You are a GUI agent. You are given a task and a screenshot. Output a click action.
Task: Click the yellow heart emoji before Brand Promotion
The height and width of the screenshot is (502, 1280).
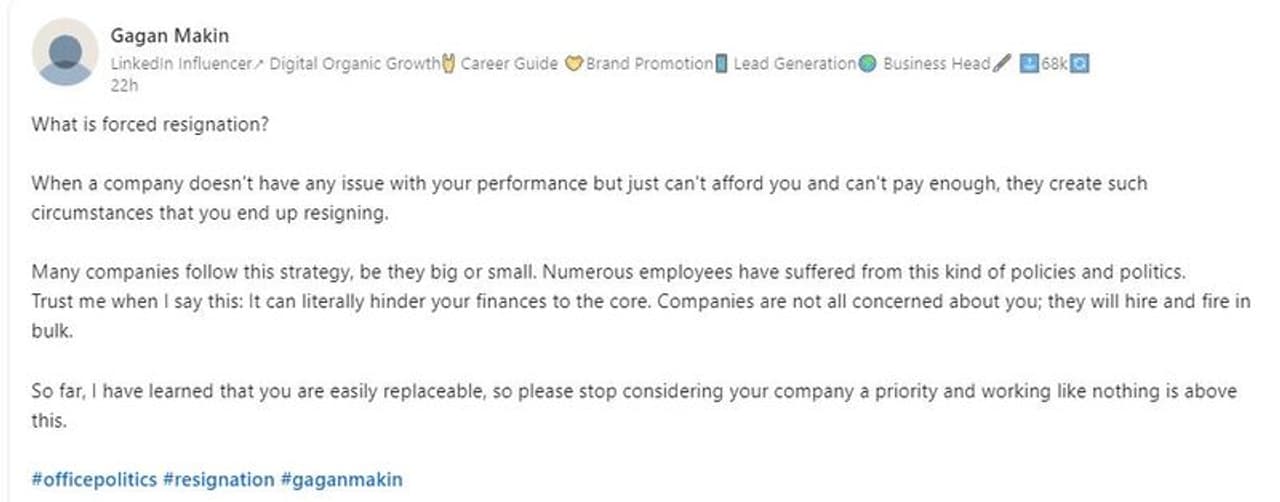click(x=574, y=64)
